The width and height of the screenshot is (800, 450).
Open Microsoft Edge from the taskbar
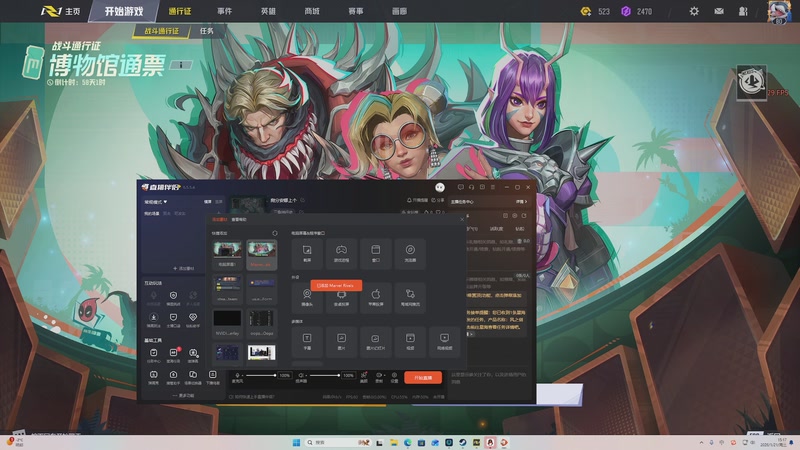(x=408, y=442)
